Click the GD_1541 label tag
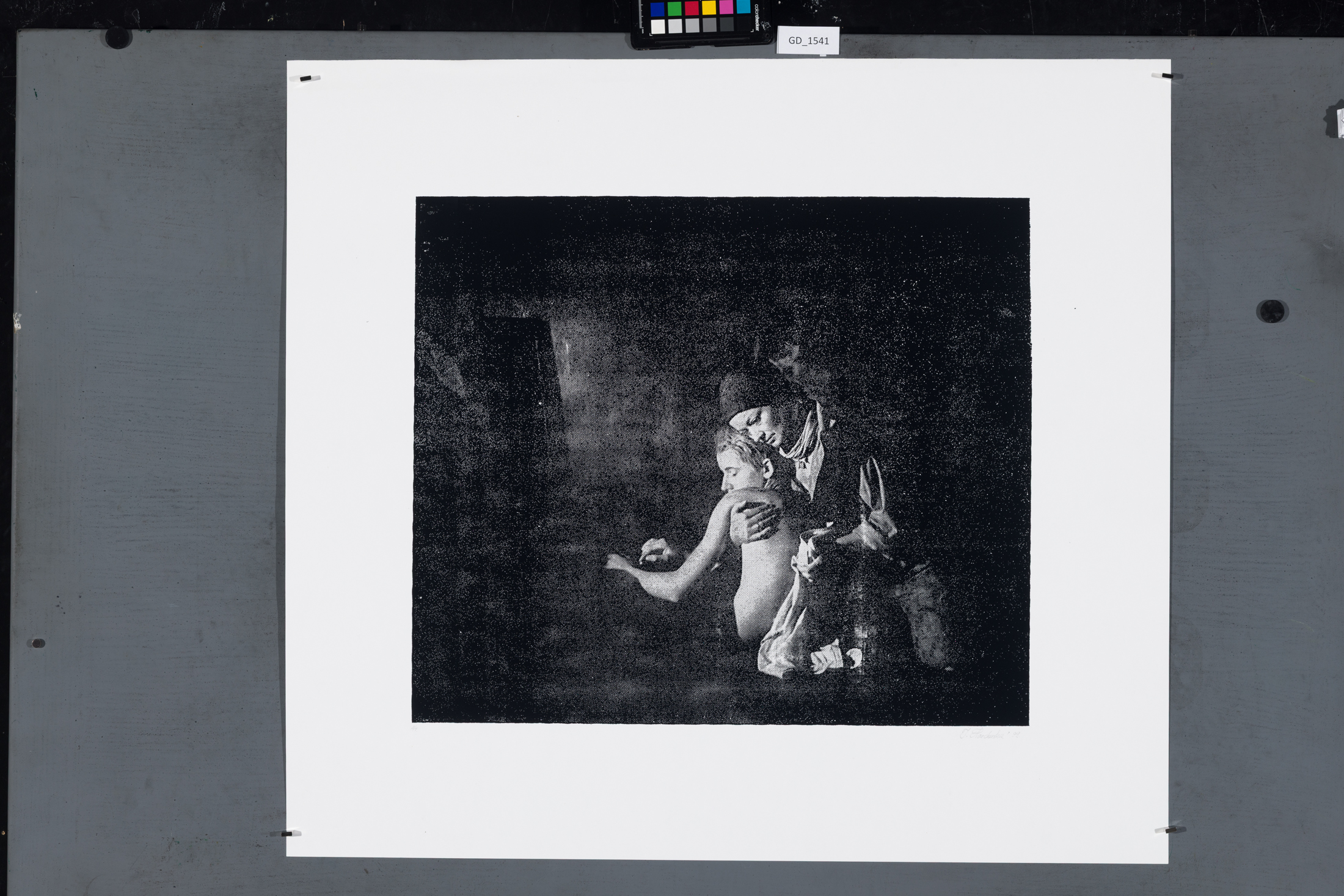Screen dimensions: 1344x896 point(808,40)
